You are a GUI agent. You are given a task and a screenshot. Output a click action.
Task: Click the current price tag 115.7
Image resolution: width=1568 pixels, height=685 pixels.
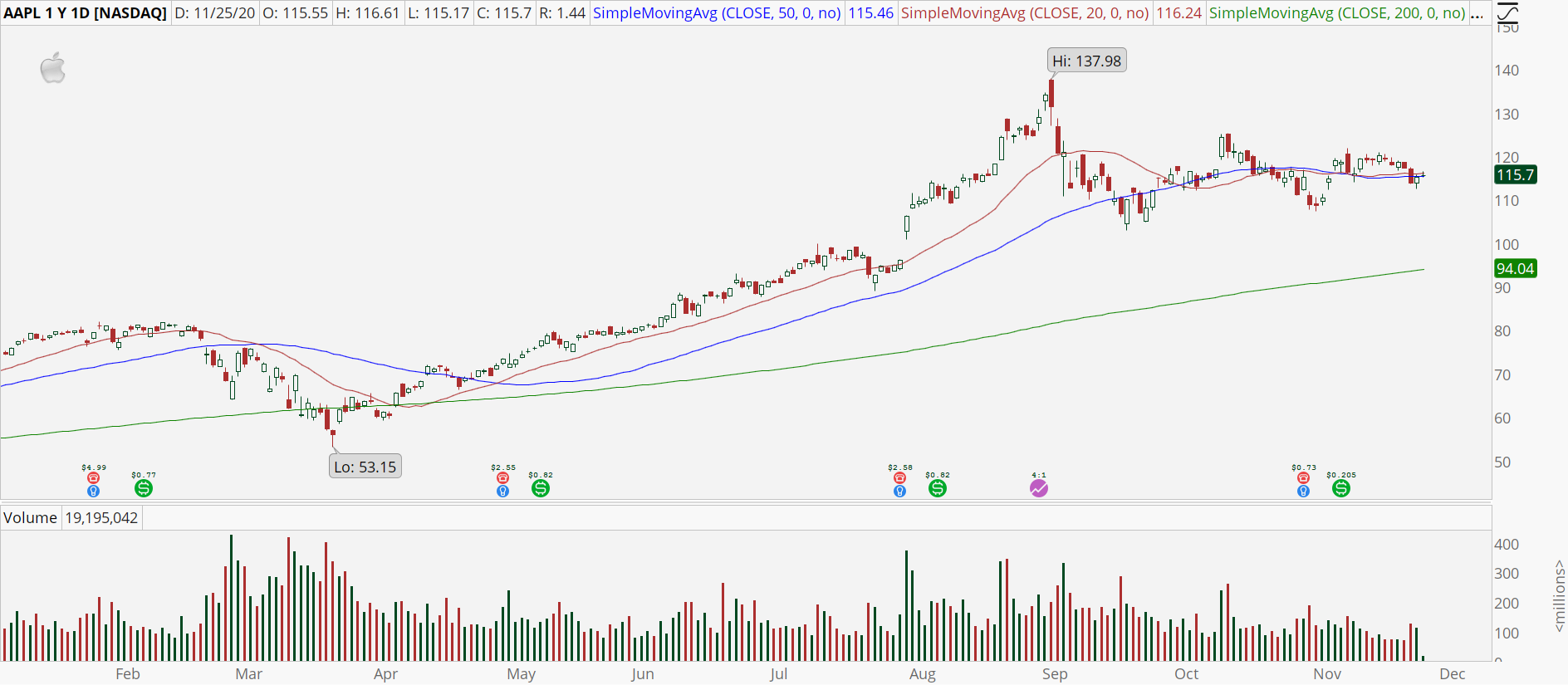pos(1515,174)
